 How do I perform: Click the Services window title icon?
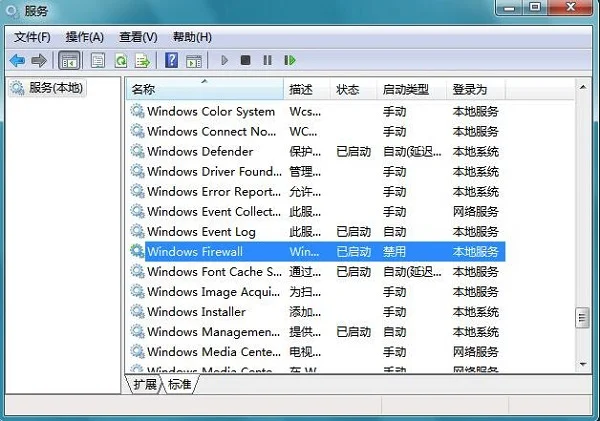pyautogui.click(x=12, y=11)
